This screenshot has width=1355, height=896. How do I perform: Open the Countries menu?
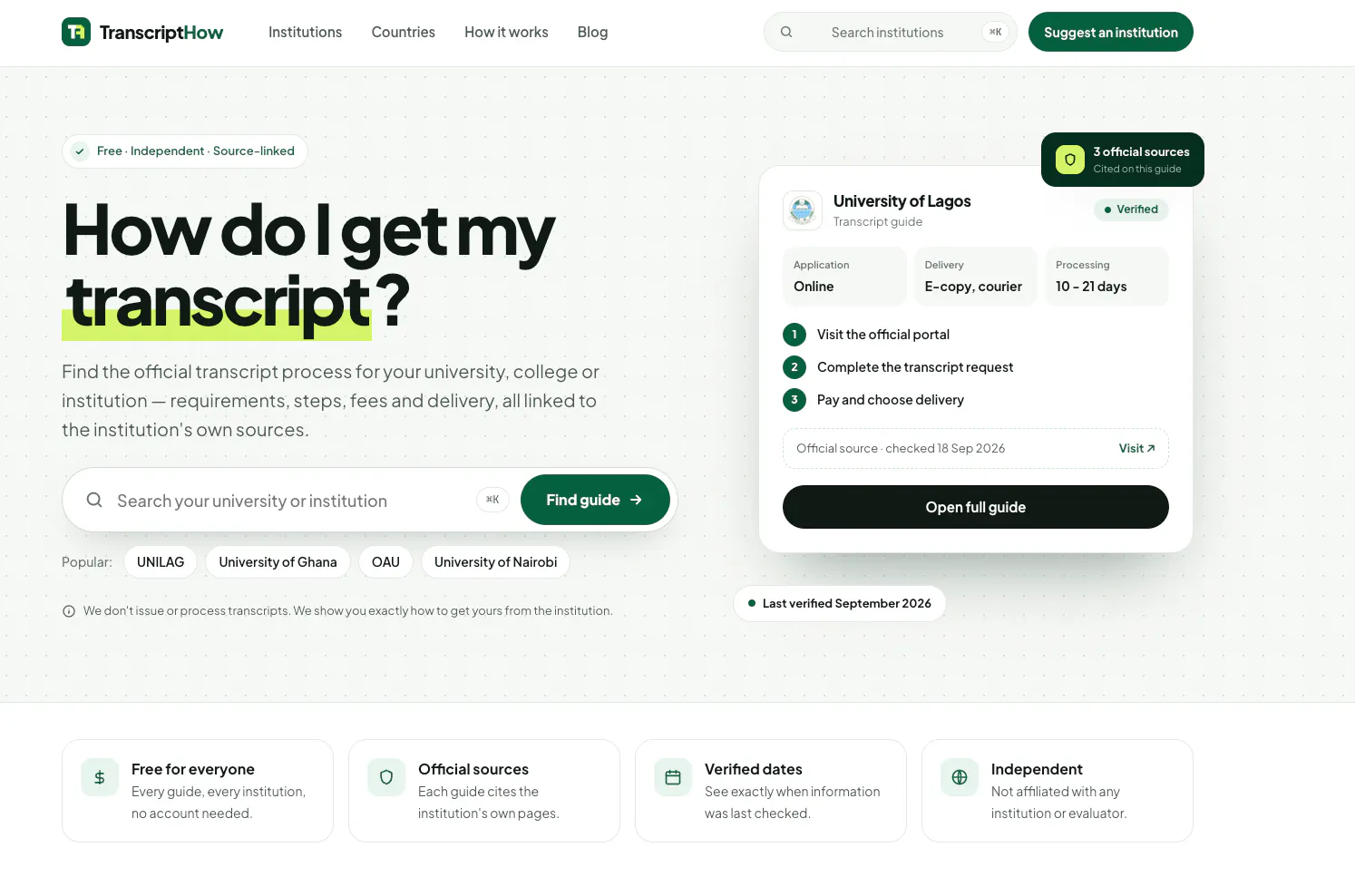pyautogui.click(x=404, y=32)
